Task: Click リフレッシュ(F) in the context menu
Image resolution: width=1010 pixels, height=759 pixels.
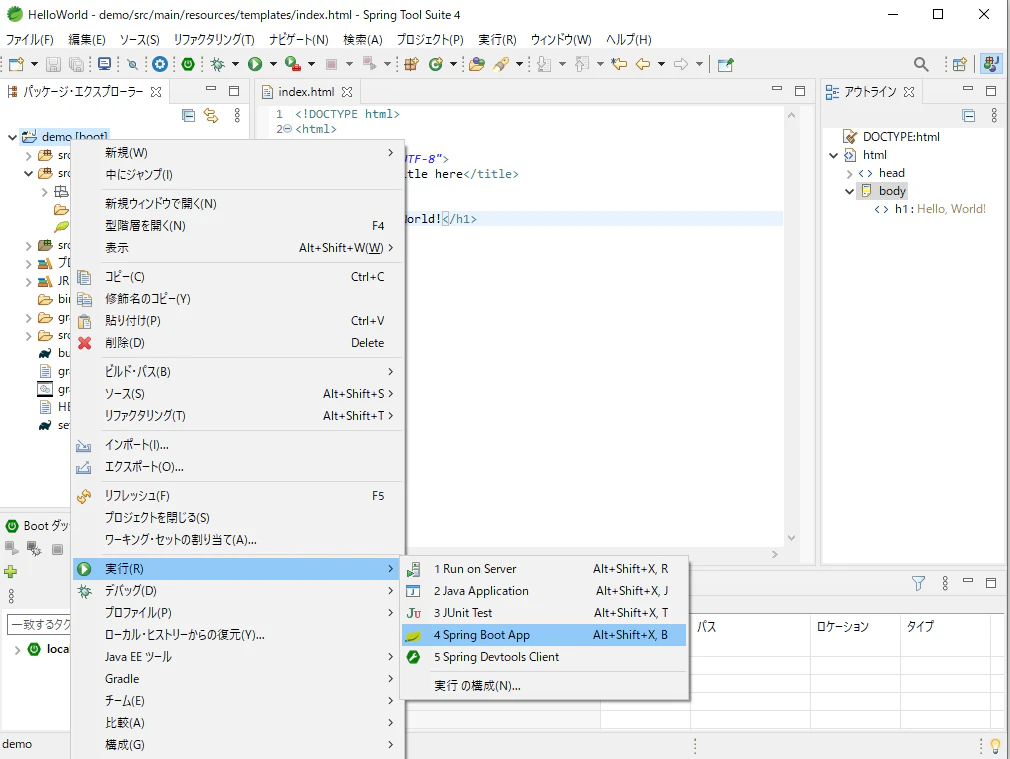Action: 237,495
